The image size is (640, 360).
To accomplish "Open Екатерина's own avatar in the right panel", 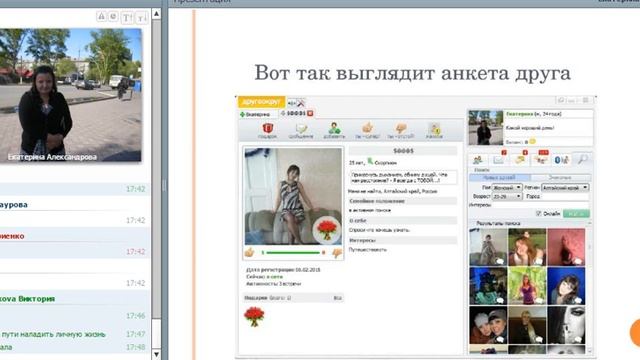I will click(485, 128).
